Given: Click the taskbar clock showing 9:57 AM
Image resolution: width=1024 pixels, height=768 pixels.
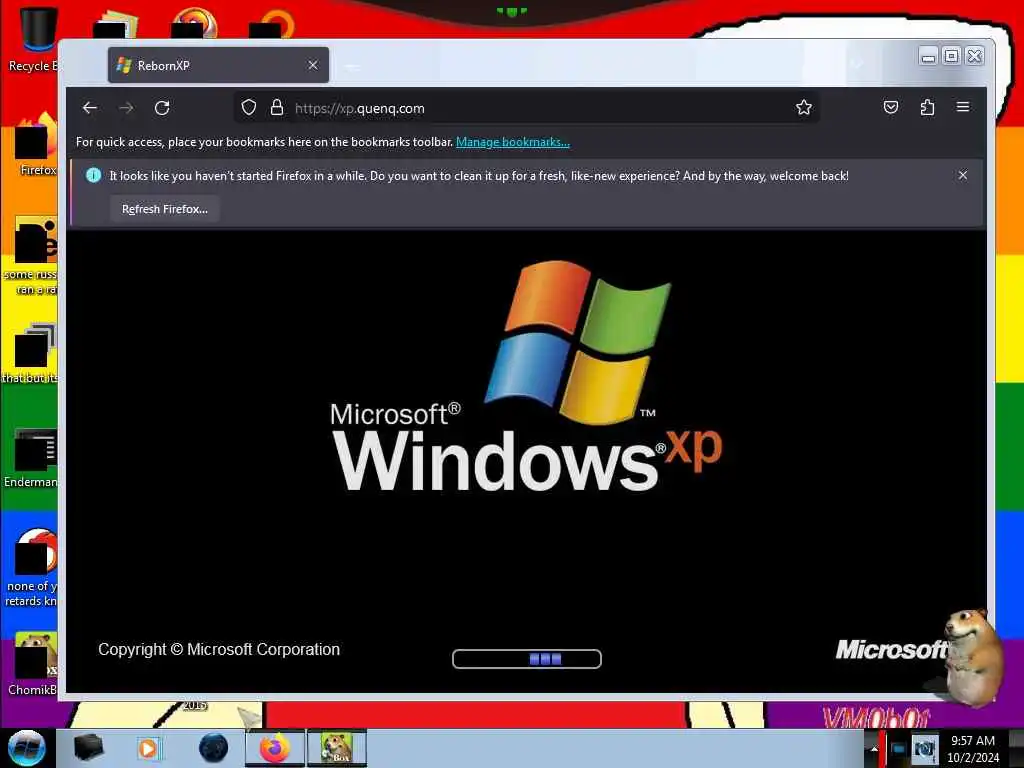Looking at the screenshot, I should coord(973,749).
